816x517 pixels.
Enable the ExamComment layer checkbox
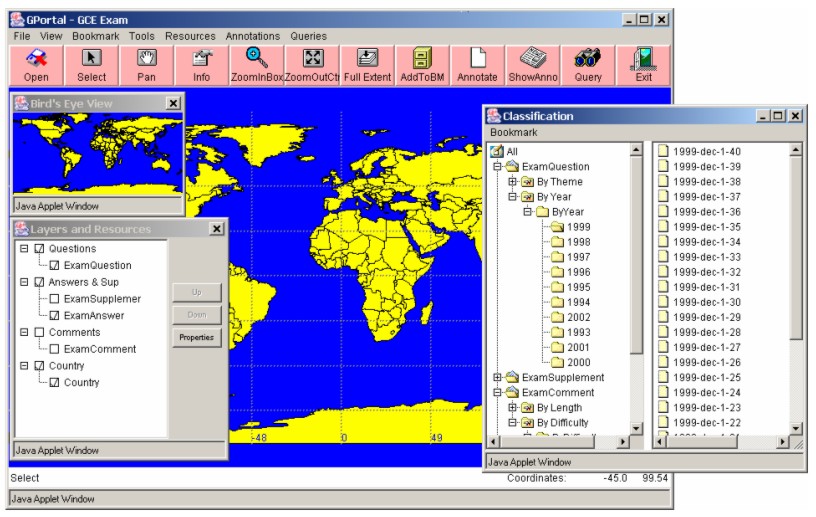54,349
